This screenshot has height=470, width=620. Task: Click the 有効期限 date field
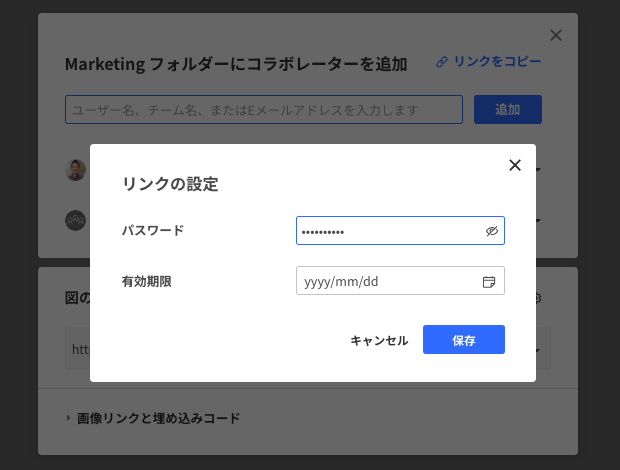[390, 282]
